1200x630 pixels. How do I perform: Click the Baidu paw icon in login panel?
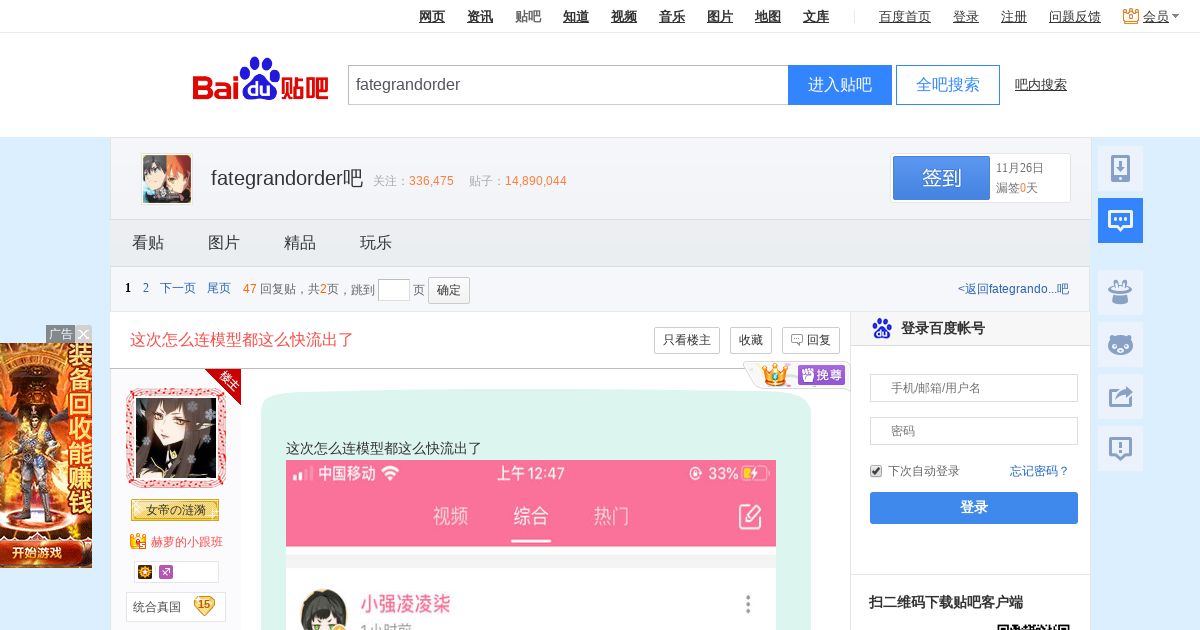[x=882, y=328]
